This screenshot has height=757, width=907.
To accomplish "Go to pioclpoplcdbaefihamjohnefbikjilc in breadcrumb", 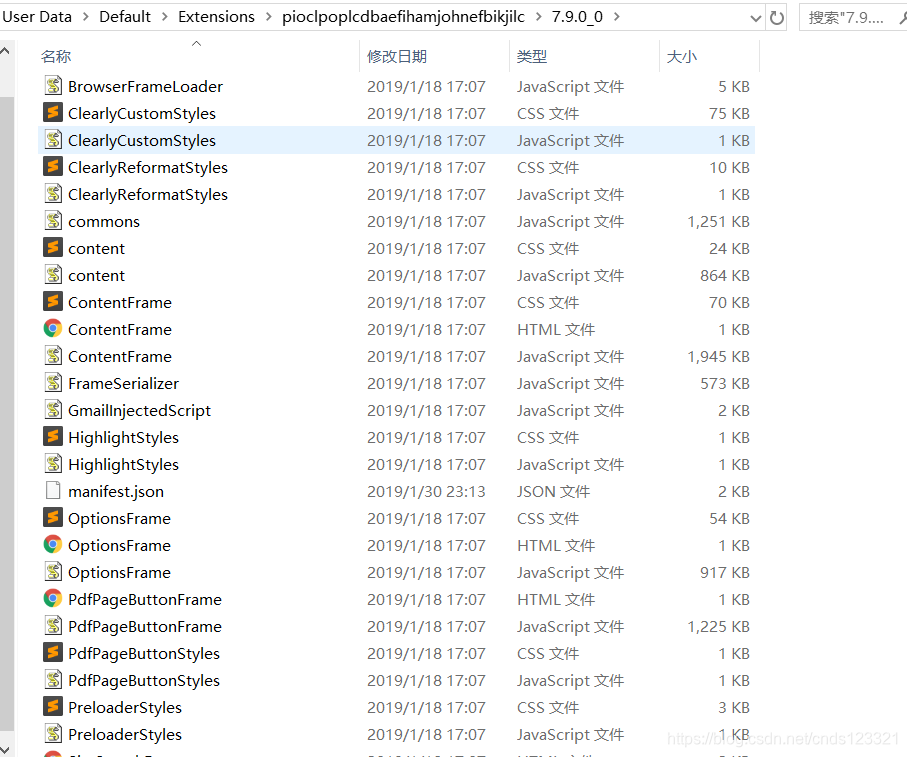I will (x=403, y=17).
